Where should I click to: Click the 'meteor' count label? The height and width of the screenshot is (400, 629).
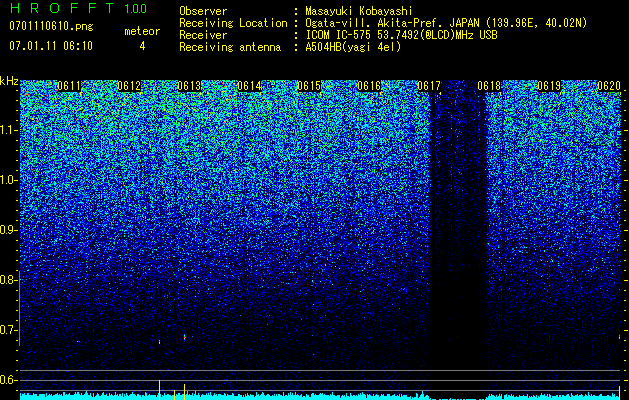pyautogui.click(x=142, y=31)
